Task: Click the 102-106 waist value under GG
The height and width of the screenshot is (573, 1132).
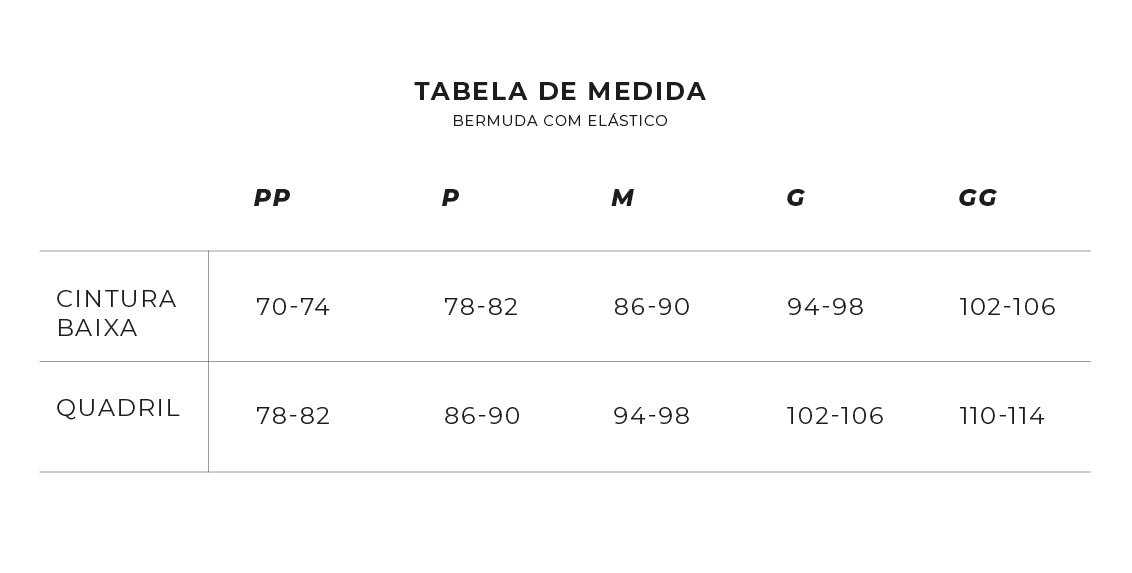Action: tap(1007, 307)
